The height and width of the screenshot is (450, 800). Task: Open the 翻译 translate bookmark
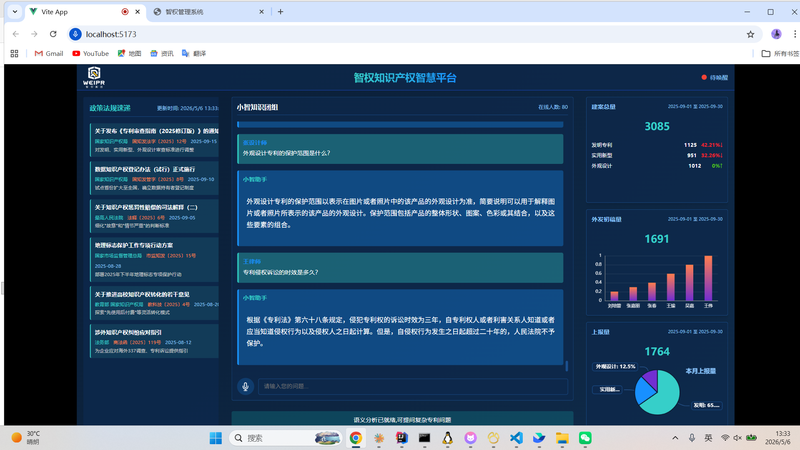click(194, 54)
